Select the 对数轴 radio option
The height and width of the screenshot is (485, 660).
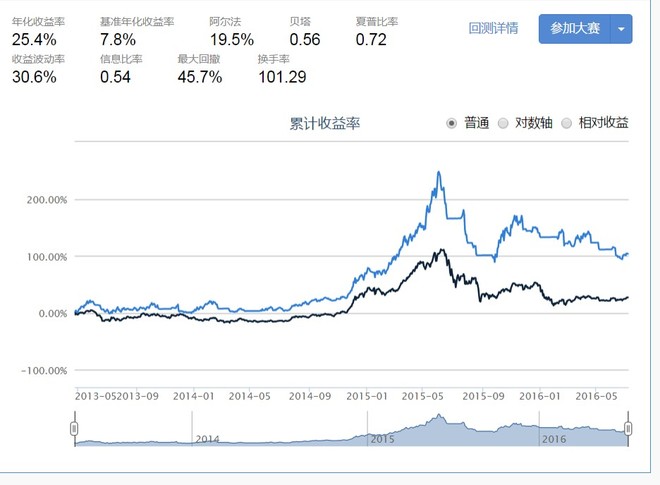(x=503, y=123)
